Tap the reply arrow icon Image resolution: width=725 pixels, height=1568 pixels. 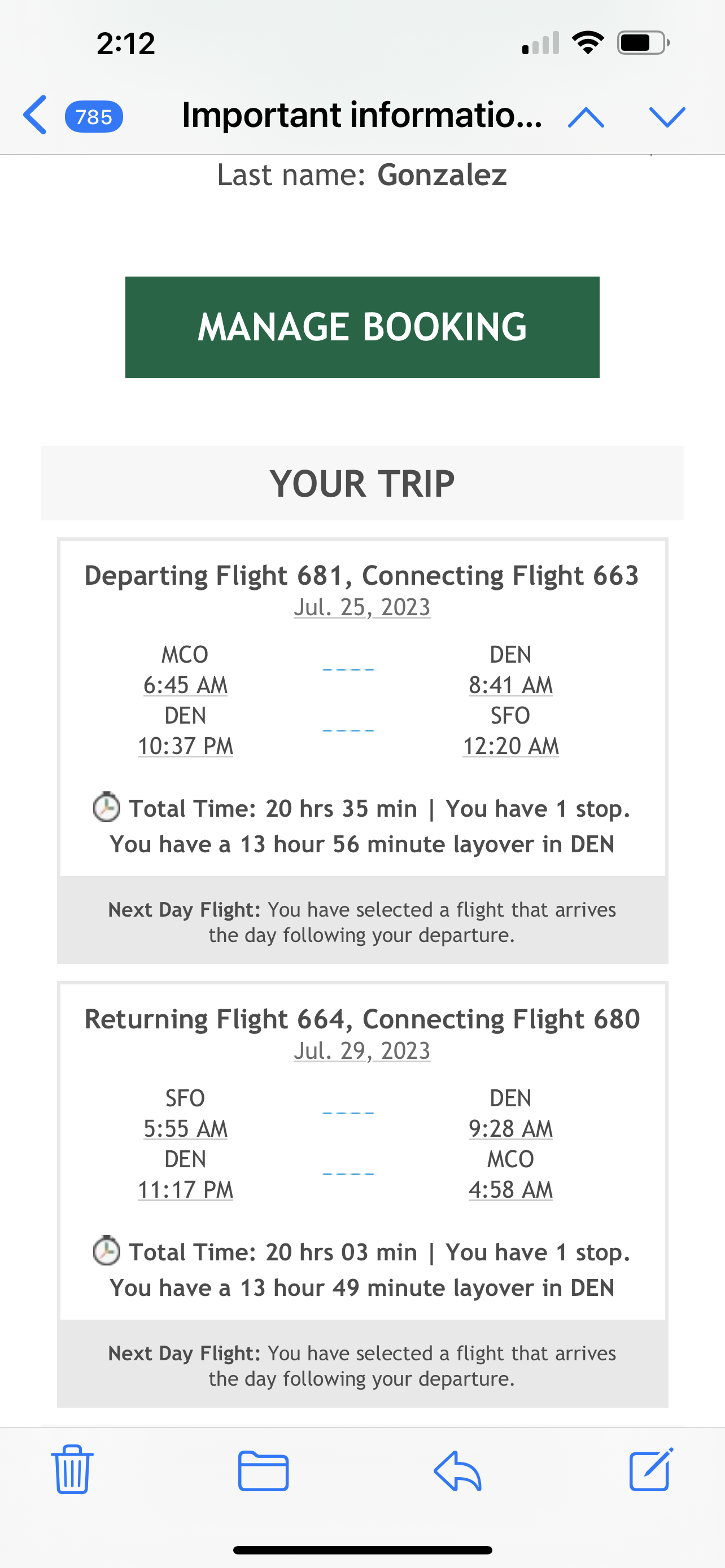pyautogui.click(x=458, y=1470)
